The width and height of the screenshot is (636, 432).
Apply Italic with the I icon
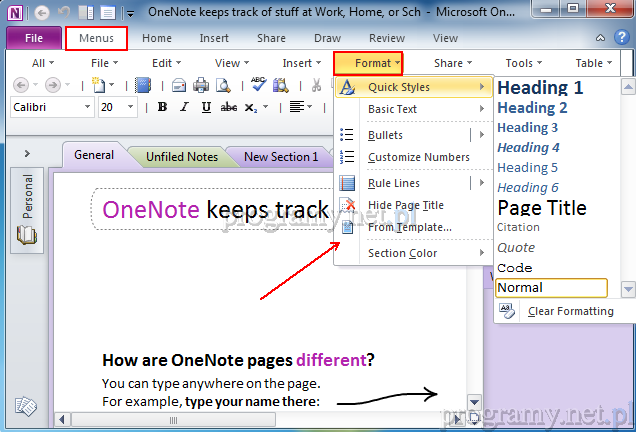pos(182,107)
